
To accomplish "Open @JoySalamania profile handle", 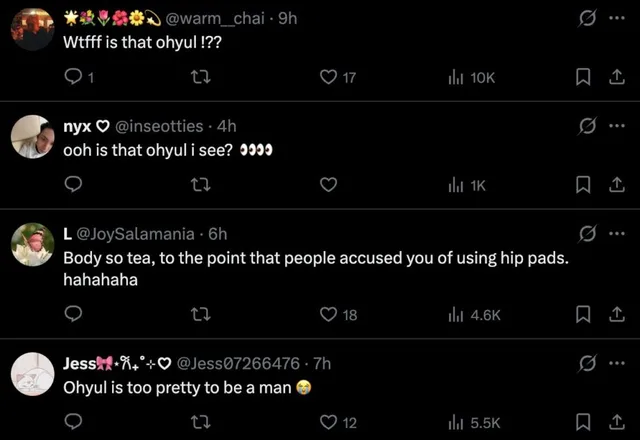I will [x=136, y=234].
